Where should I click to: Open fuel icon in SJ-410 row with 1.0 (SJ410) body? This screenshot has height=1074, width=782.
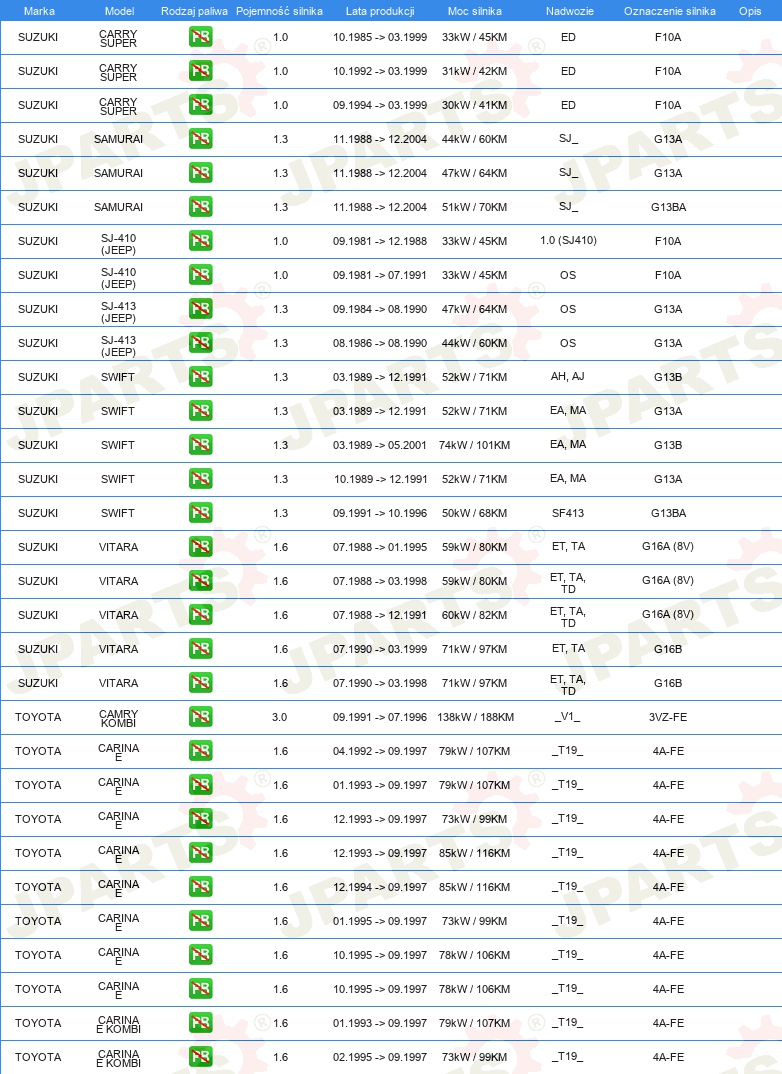click(x=201, y=241)
